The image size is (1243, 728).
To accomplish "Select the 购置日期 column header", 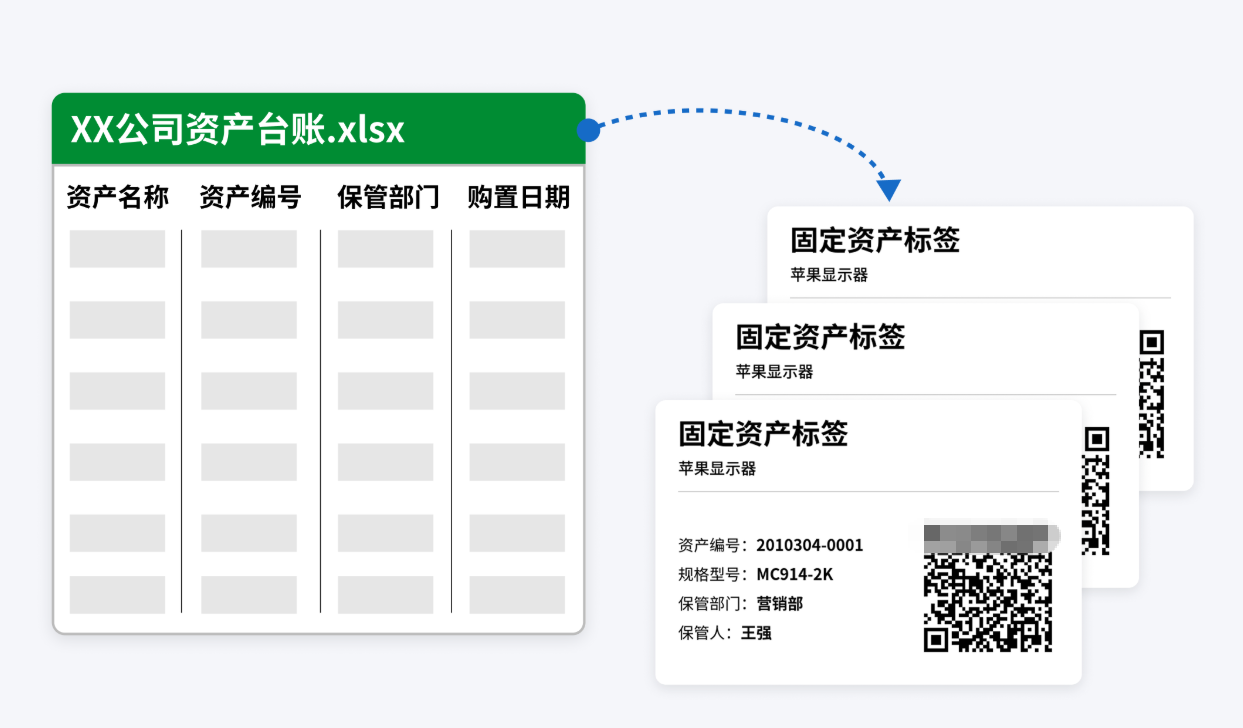I will [519, 197].
